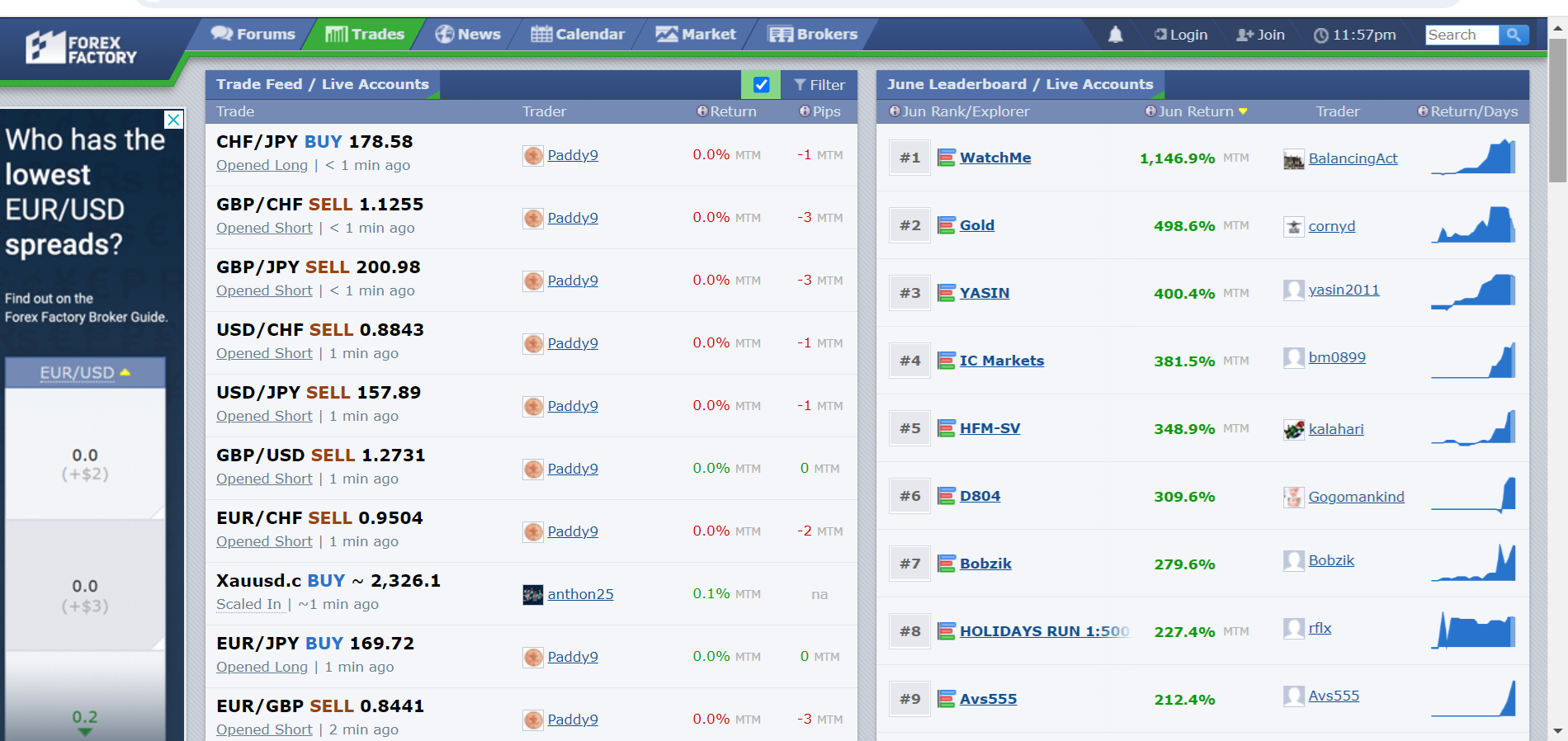The width and height of the screenshot is (1568, 741).
Task: Click the #1 rank badge
Action: (x=909, y=158)
